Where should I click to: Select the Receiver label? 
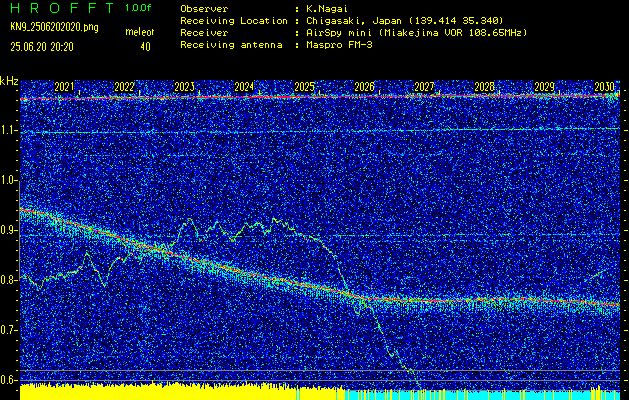click(x=204, y=33)
